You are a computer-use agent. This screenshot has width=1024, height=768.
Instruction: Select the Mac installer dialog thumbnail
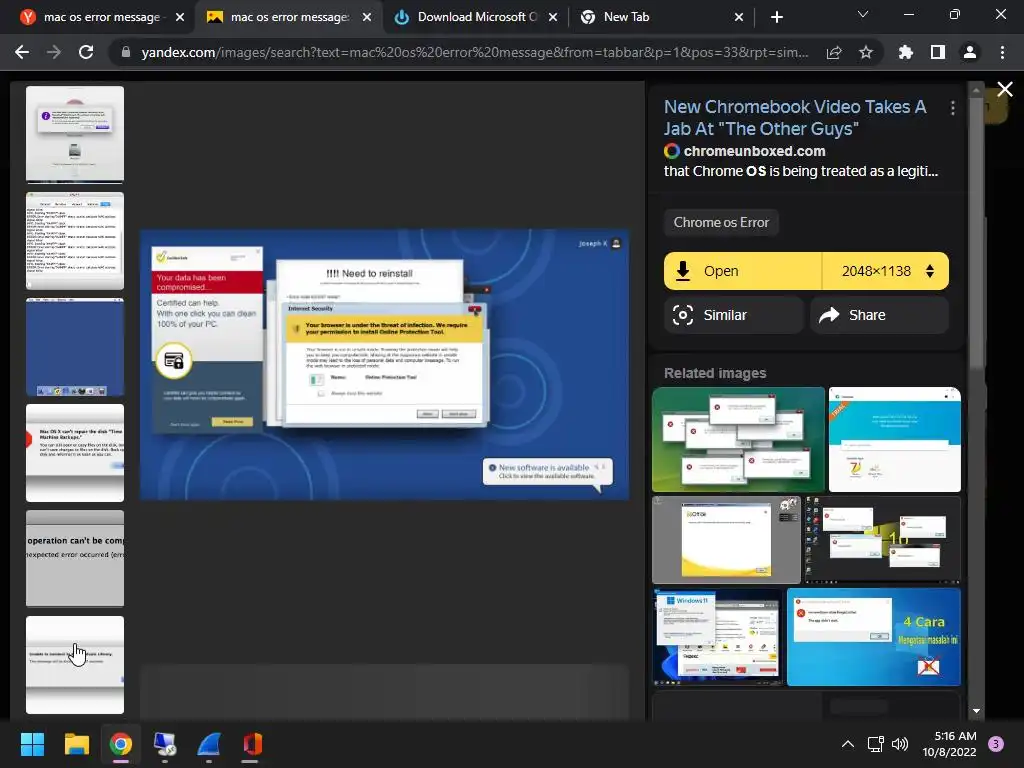click(x=74, y=134)
